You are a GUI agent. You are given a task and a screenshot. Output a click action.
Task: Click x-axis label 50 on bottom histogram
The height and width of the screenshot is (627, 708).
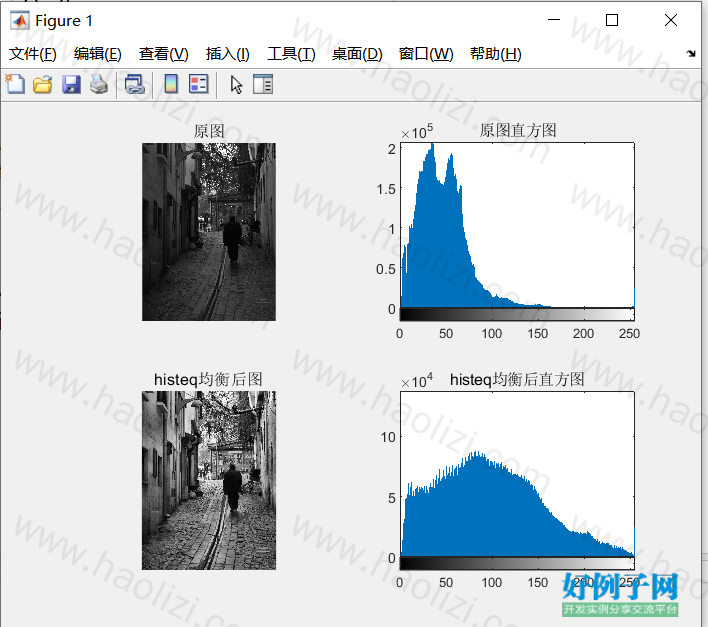[446, 582]
